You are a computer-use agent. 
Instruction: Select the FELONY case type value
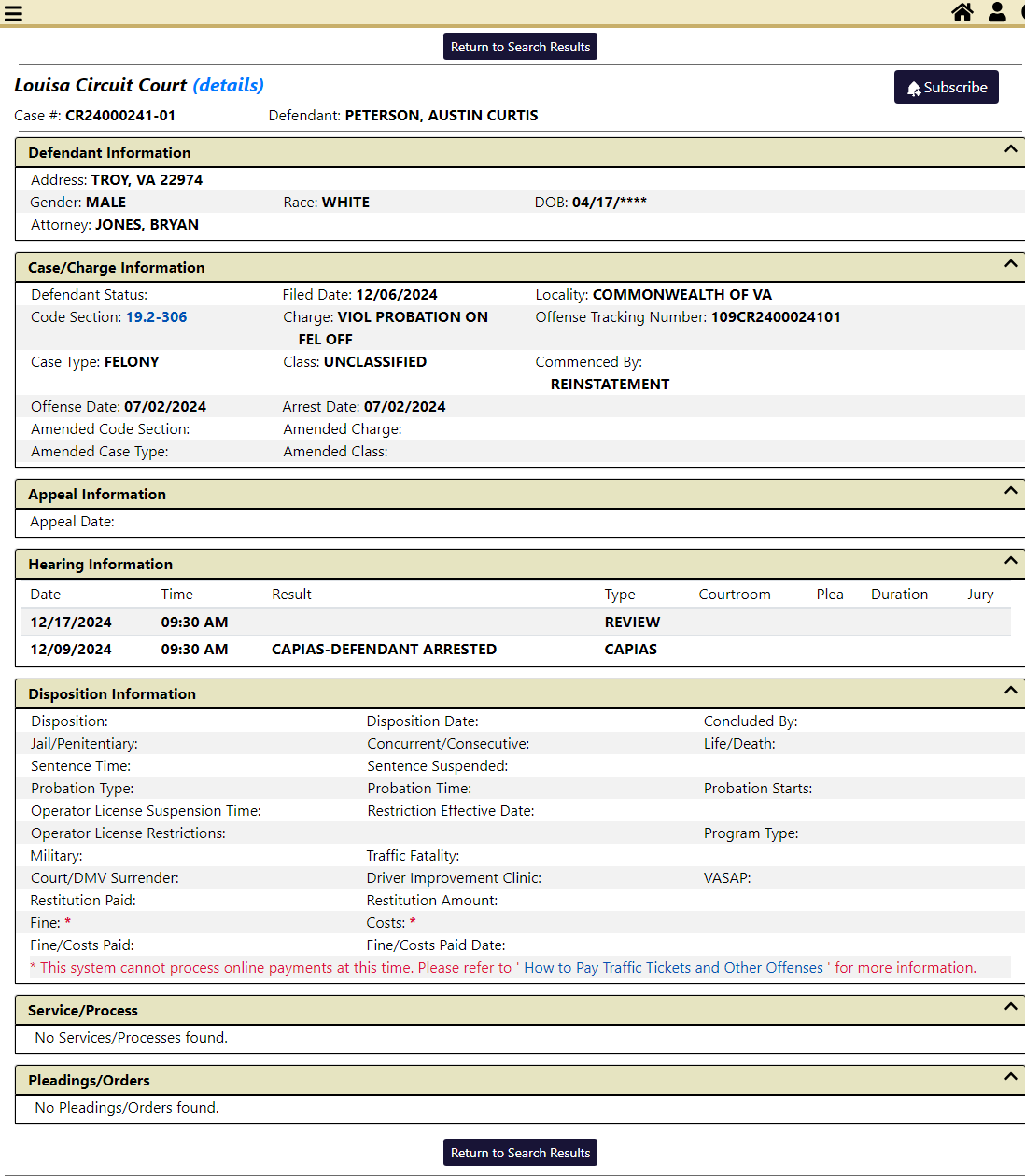tap(132, 362)
